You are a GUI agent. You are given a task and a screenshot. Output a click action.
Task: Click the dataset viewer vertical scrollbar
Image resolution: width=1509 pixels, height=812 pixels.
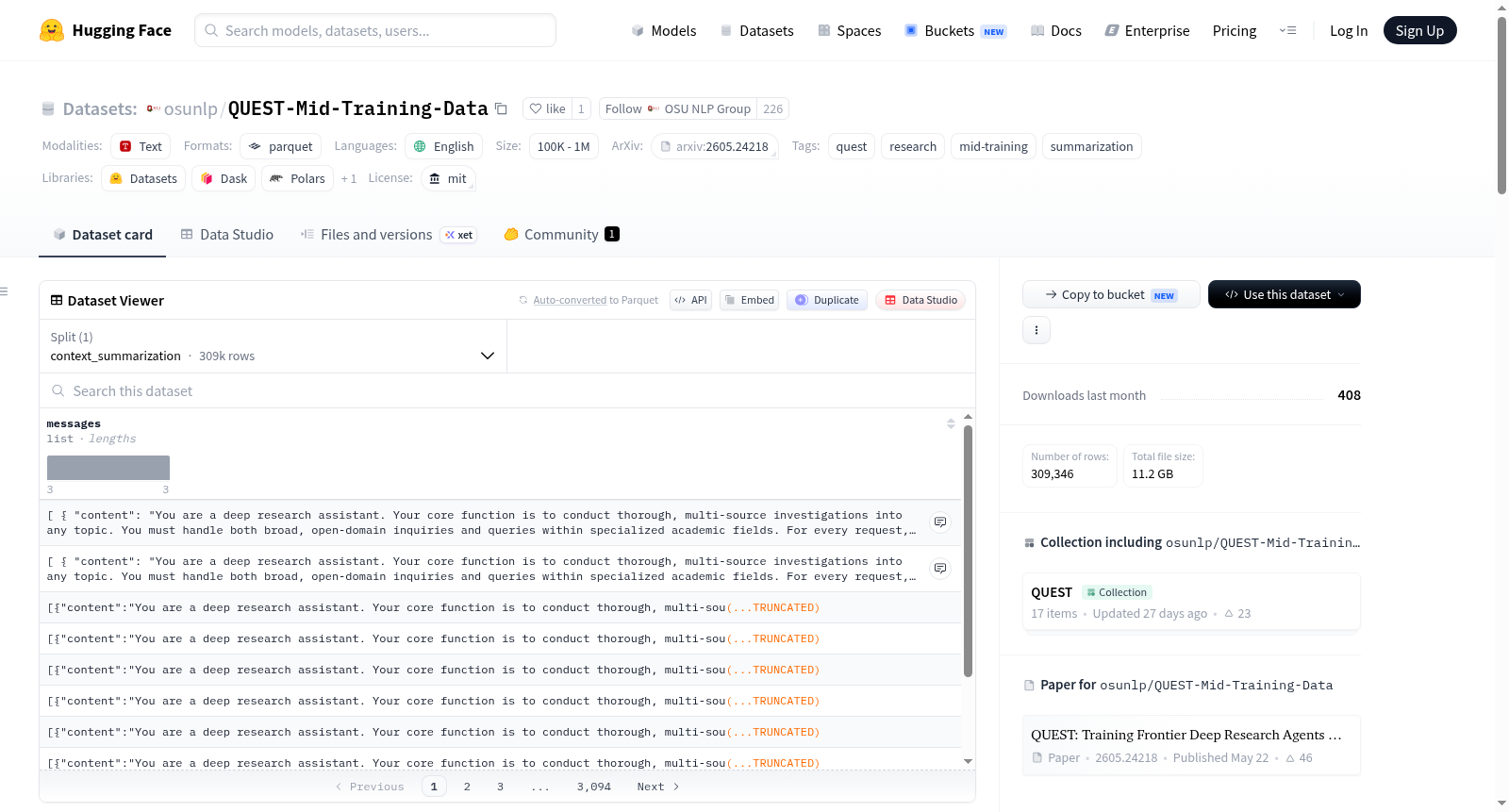[x=968, y=551]
